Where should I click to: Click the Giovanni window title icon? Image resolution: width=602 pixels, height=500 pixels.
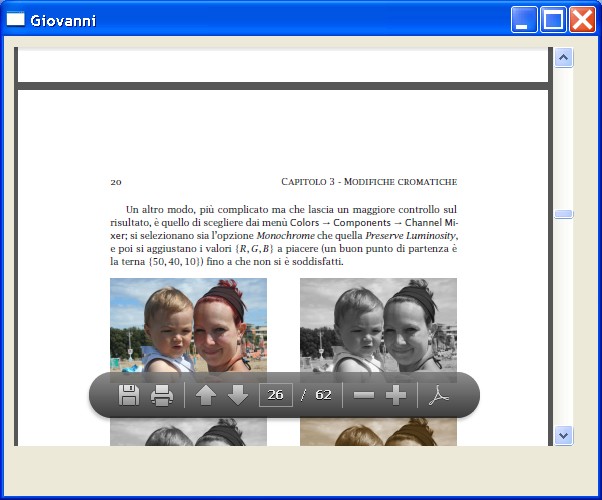coord(16,20)
